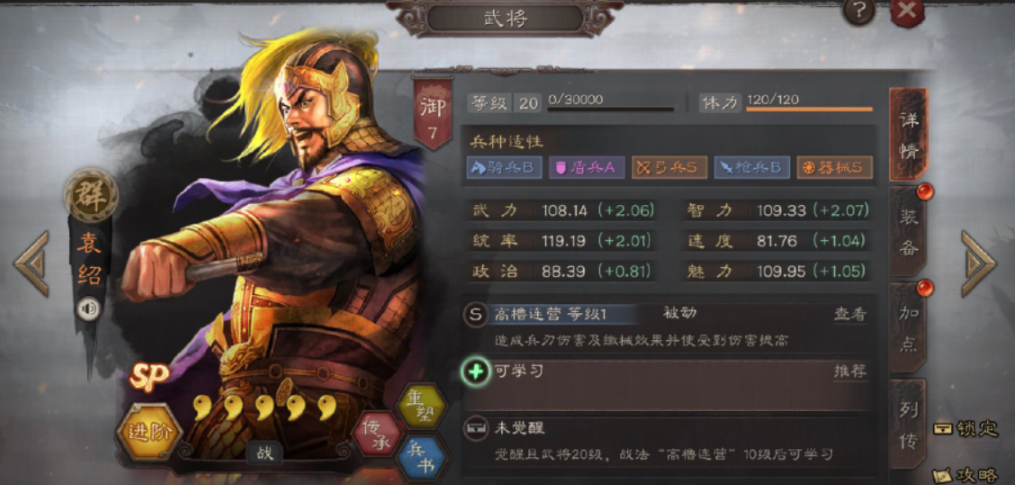Screen dimensions: 1015x485
Task: Click the 体力 stamina progress bar
Action: (809, 108)
